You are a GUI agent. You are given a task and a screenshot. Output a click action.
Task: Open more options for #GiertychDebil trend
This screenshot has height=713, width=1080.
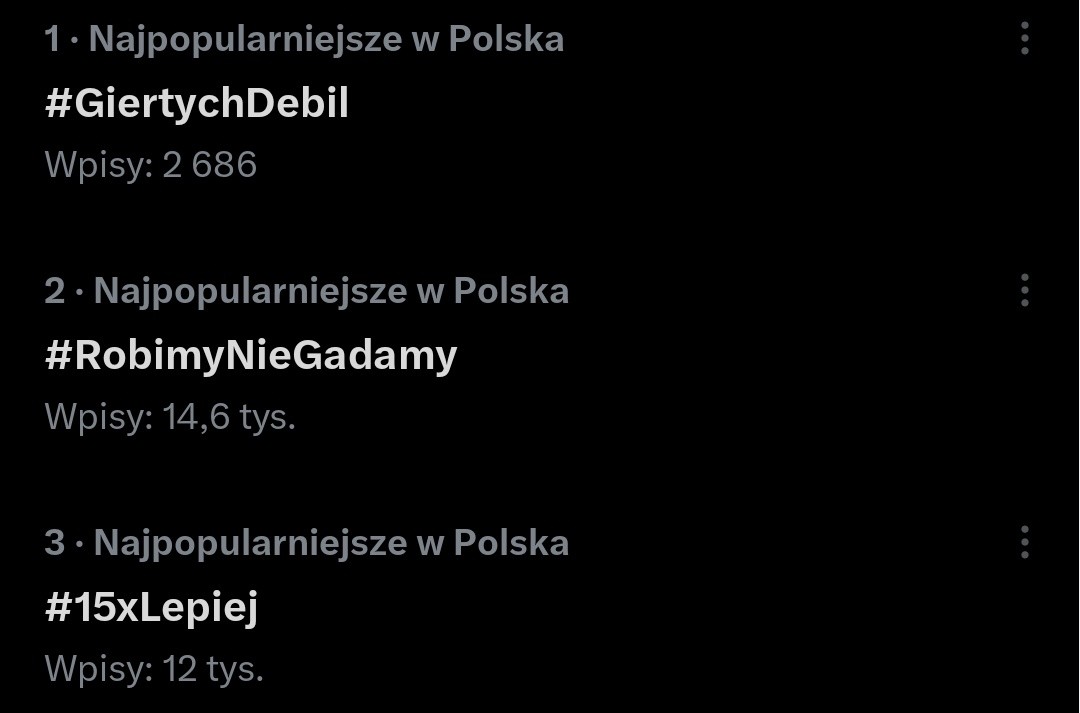[x=1025, y=38]
